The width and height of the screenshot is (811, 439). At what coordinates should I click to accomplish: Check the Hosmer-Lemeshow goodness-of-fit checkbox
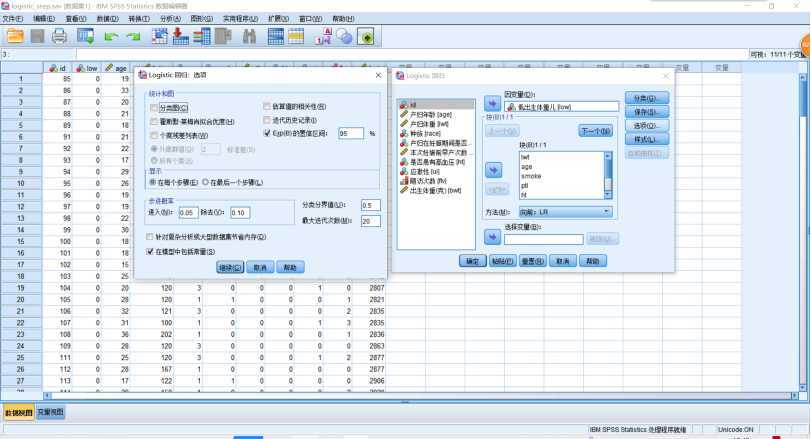tap(154, 122)
